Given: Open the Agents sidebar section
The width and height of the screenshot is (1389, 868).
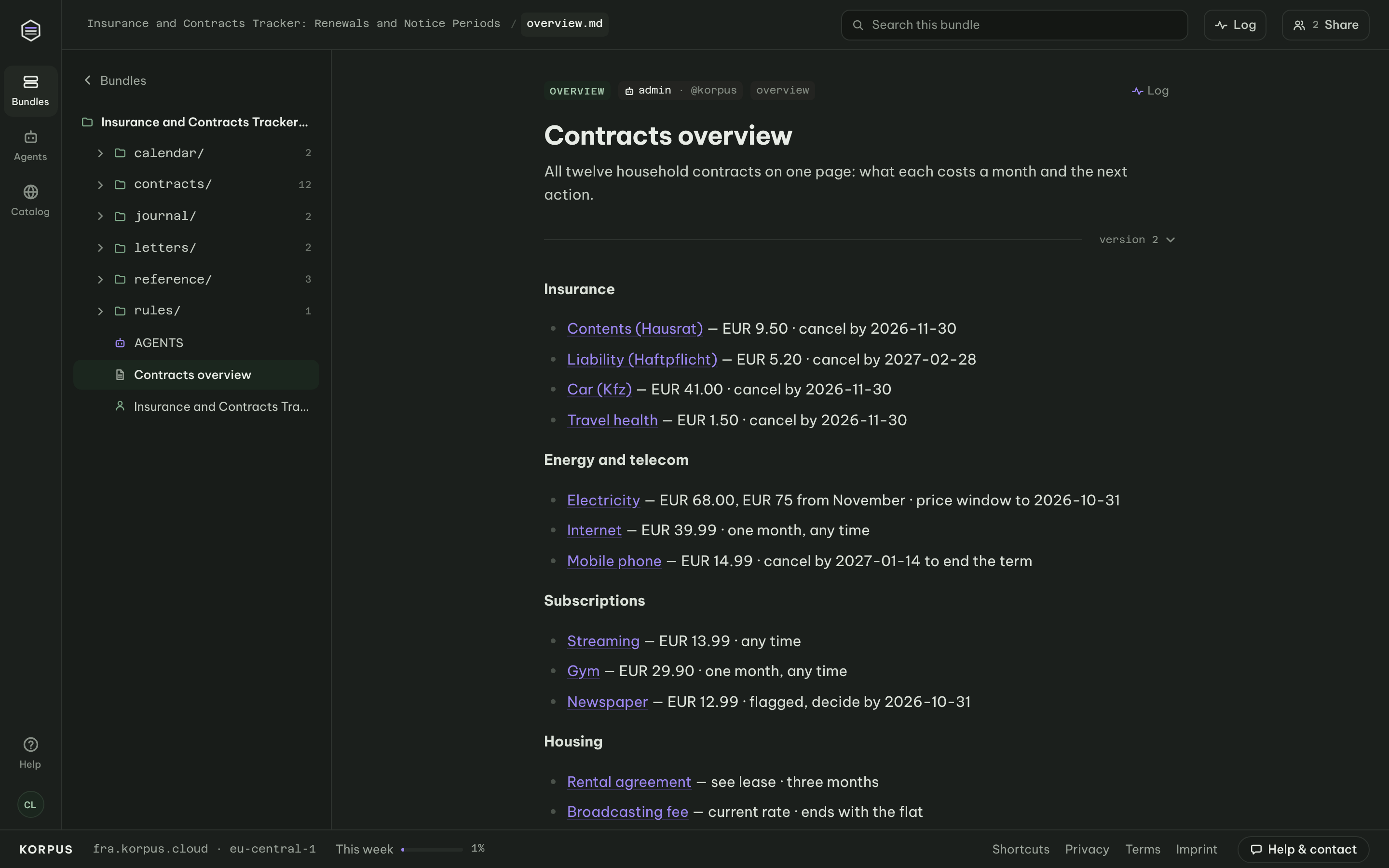Looking at the screenshot, I should point(30,146).
